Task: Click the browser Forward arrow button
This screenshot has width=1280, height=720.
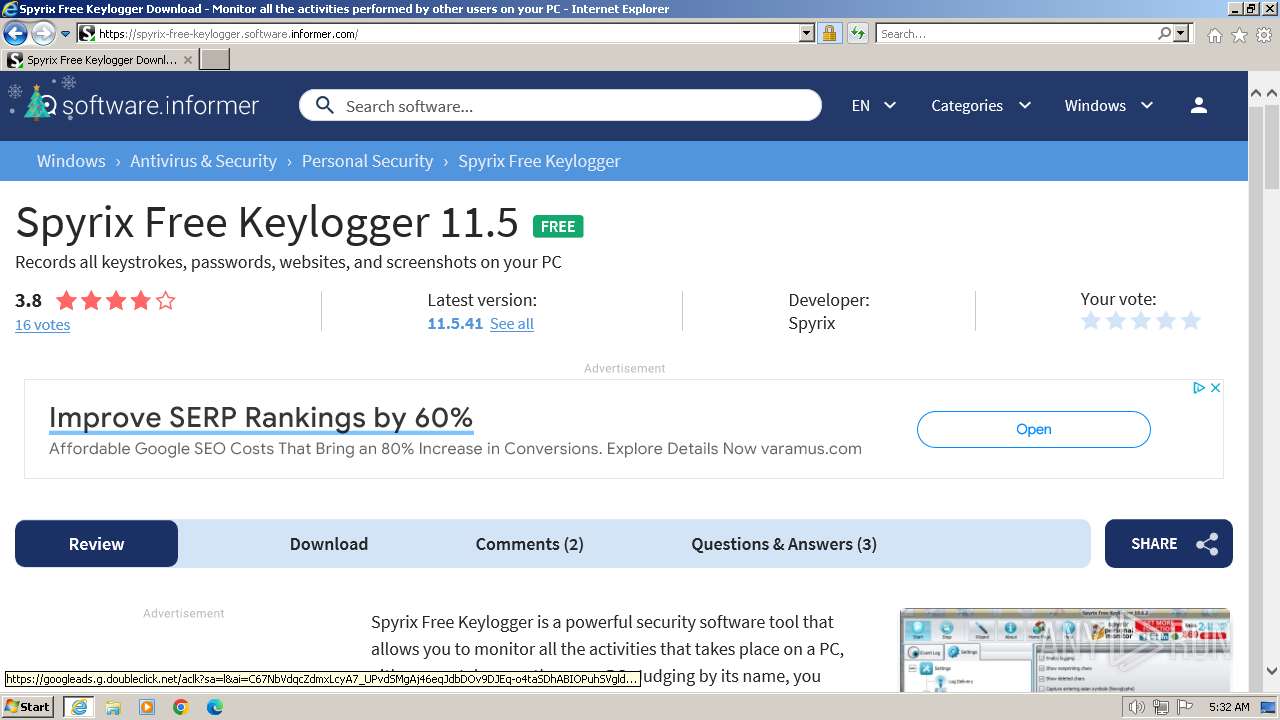Action: (x=43, y=33)
